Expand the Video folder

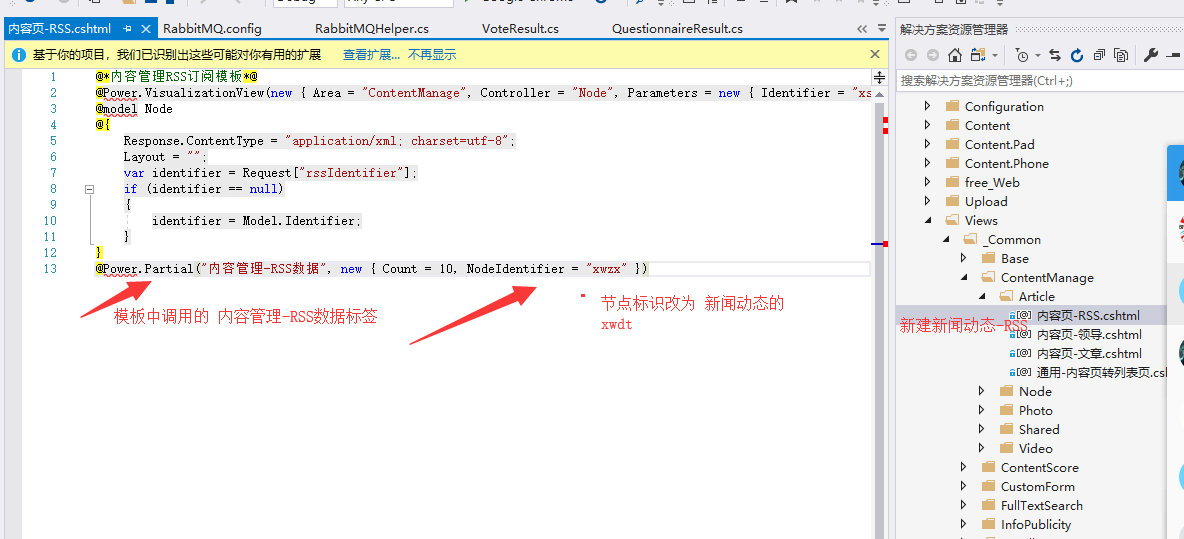tap(982, 448)
